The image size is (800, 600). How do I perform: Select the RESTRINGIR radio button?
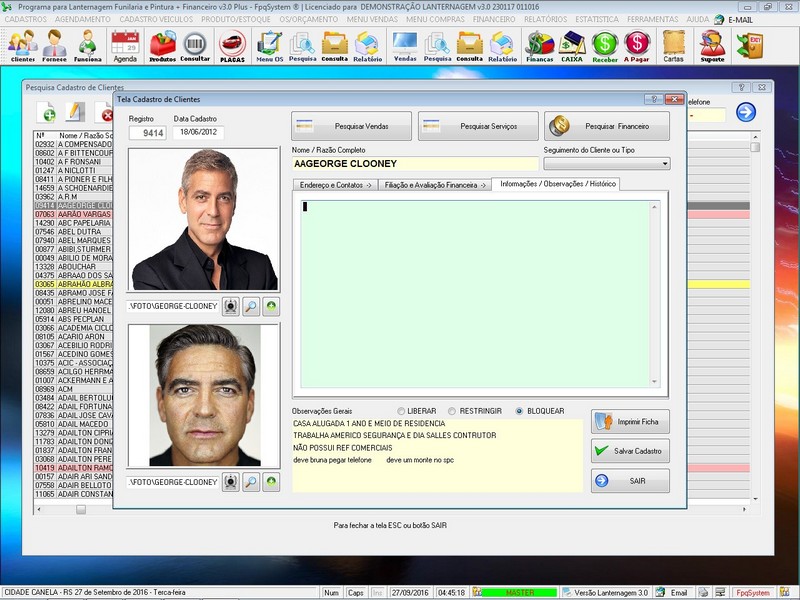[x=452, y=411]
